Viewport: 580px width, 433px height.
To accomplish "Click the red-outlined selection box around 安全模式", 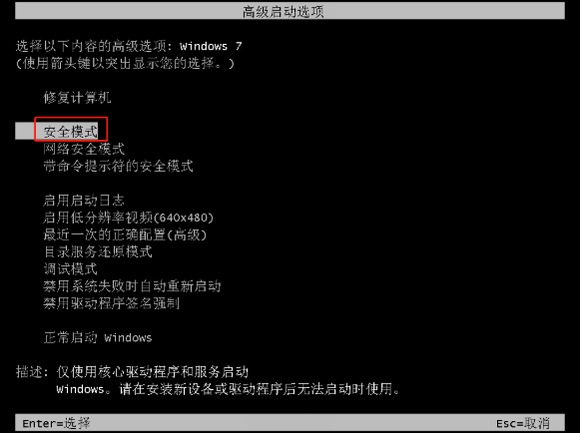I will [71, 129].
